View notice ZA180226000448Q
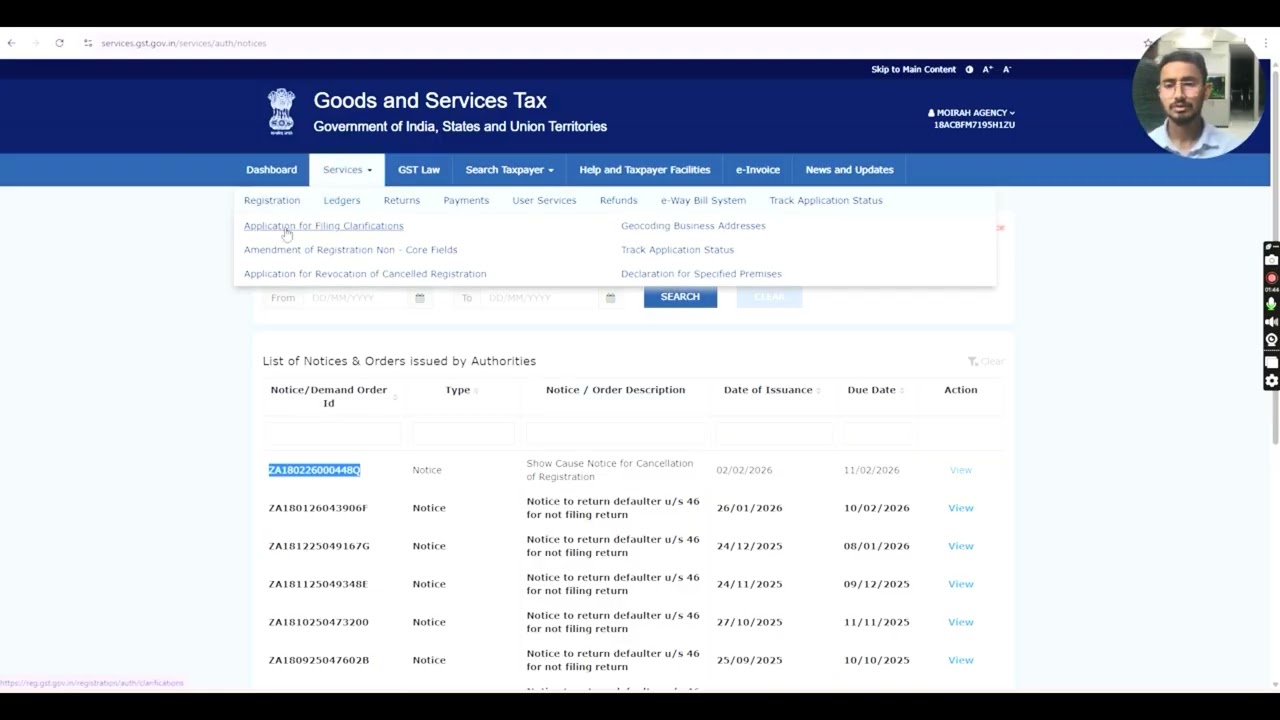The width and height of the screenshot is (1280, 720). pyautogui.click(x=961, y=470)
